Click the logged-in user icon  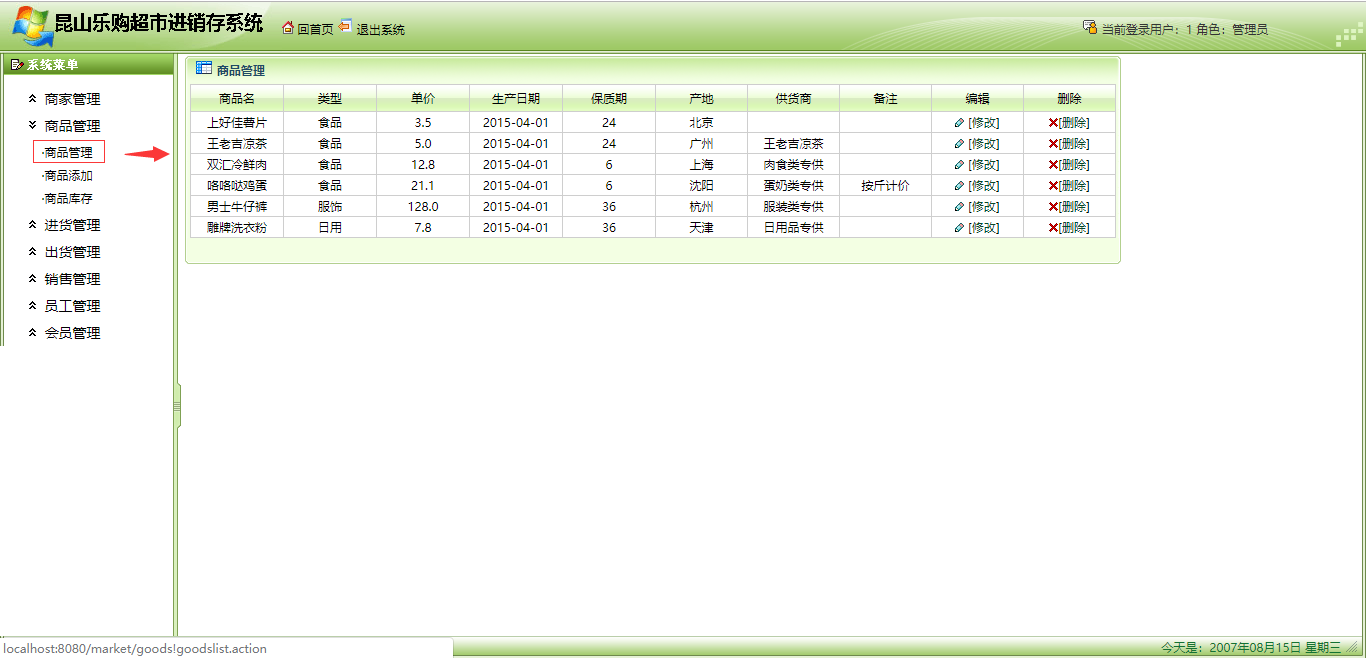1090,27
